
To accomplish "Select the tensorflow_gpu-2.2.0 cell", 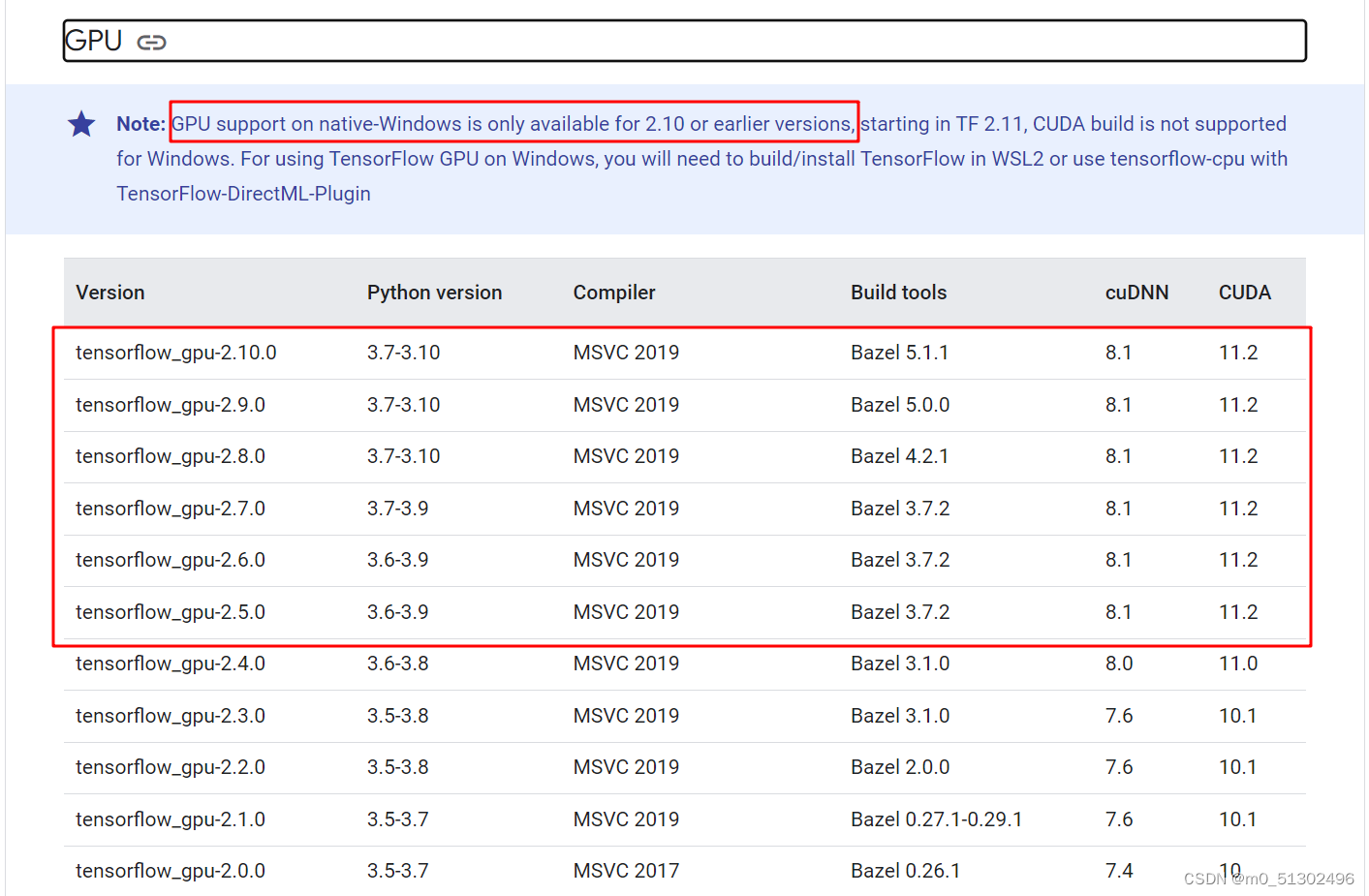I will coord(171,767).
